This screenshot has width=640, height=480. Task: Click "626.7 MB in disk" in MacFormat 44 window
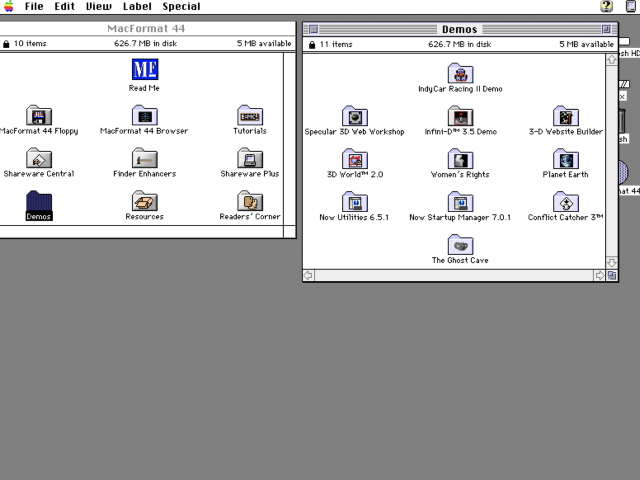click(145, 44)
